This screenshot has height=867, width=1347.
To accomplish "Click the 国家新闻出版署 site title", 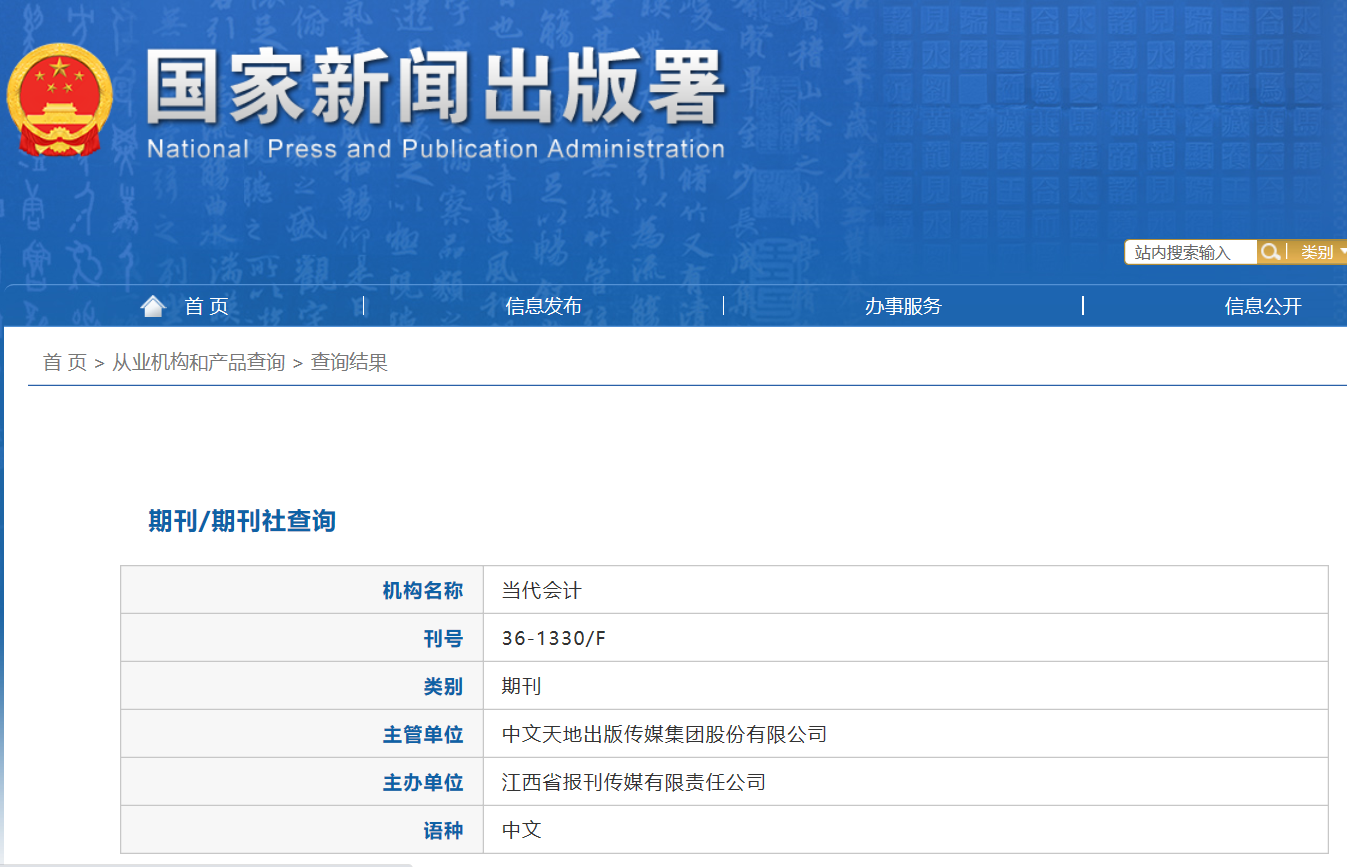I will pos(435,88).
